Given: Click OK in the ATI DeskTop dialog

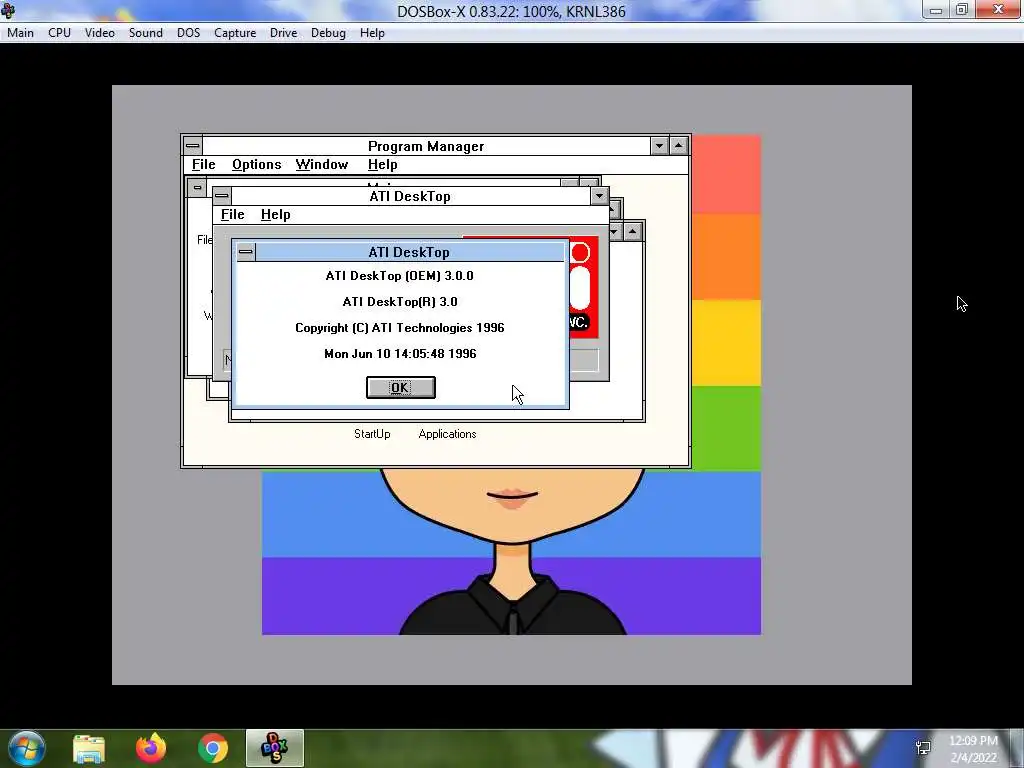Looking at the screenshot, I should click(400, 387).
